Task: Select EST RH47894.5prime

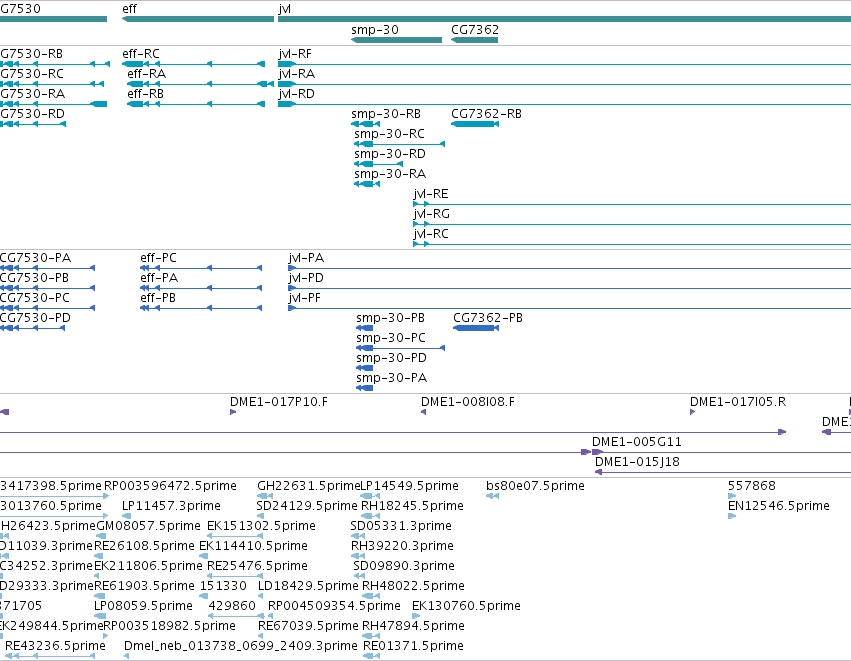Action: click(371, 637)
